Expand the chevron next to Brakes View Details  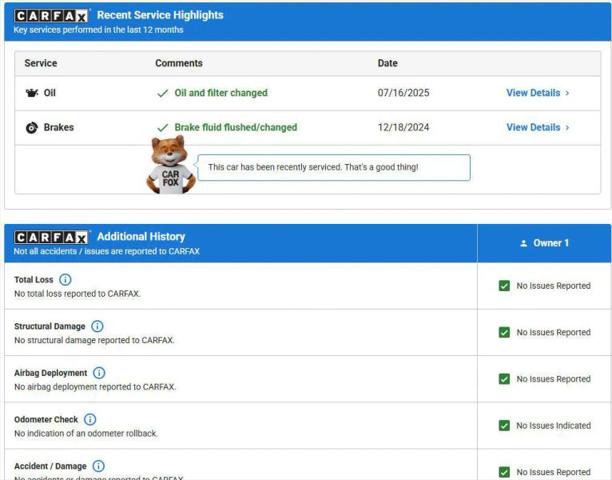point(568,127)
